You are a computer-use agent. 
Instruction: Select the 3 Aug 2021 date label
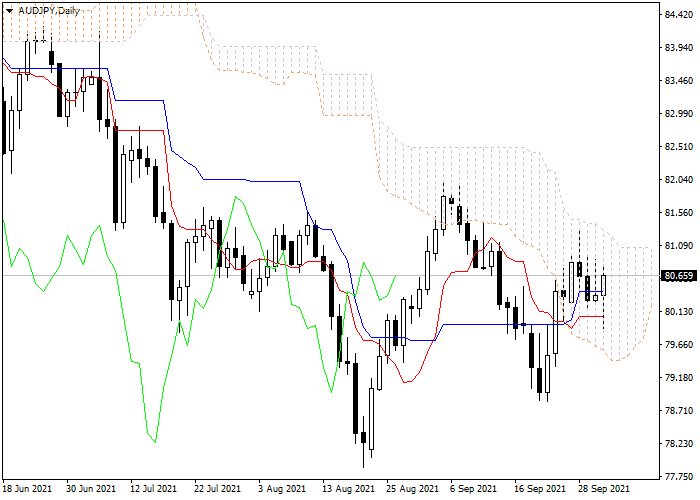coord(282,488)
